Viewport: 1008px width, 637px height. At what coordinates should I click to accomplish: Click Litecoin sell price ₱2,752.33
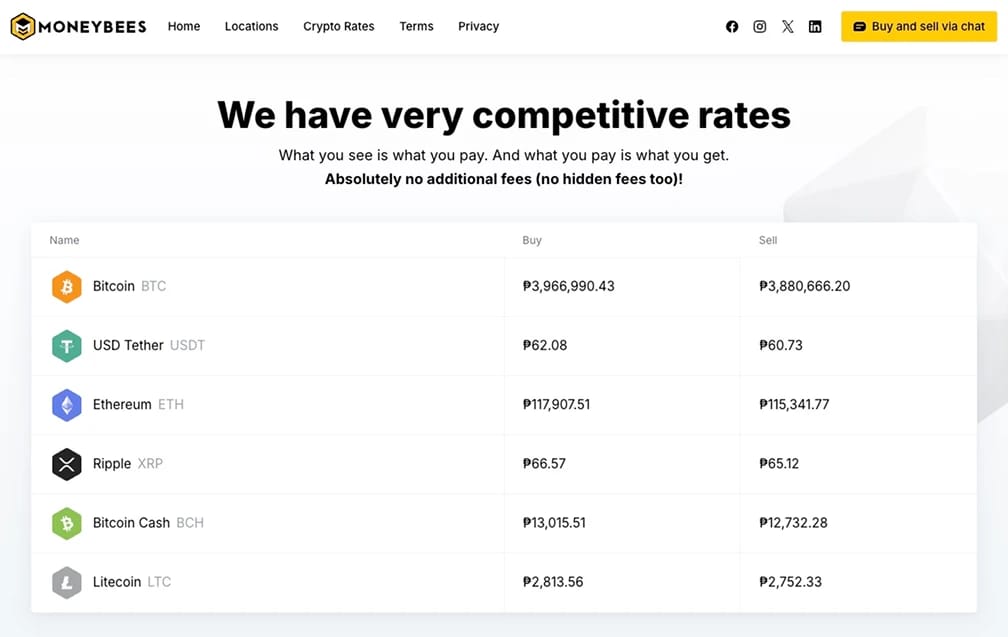[791, 582]
